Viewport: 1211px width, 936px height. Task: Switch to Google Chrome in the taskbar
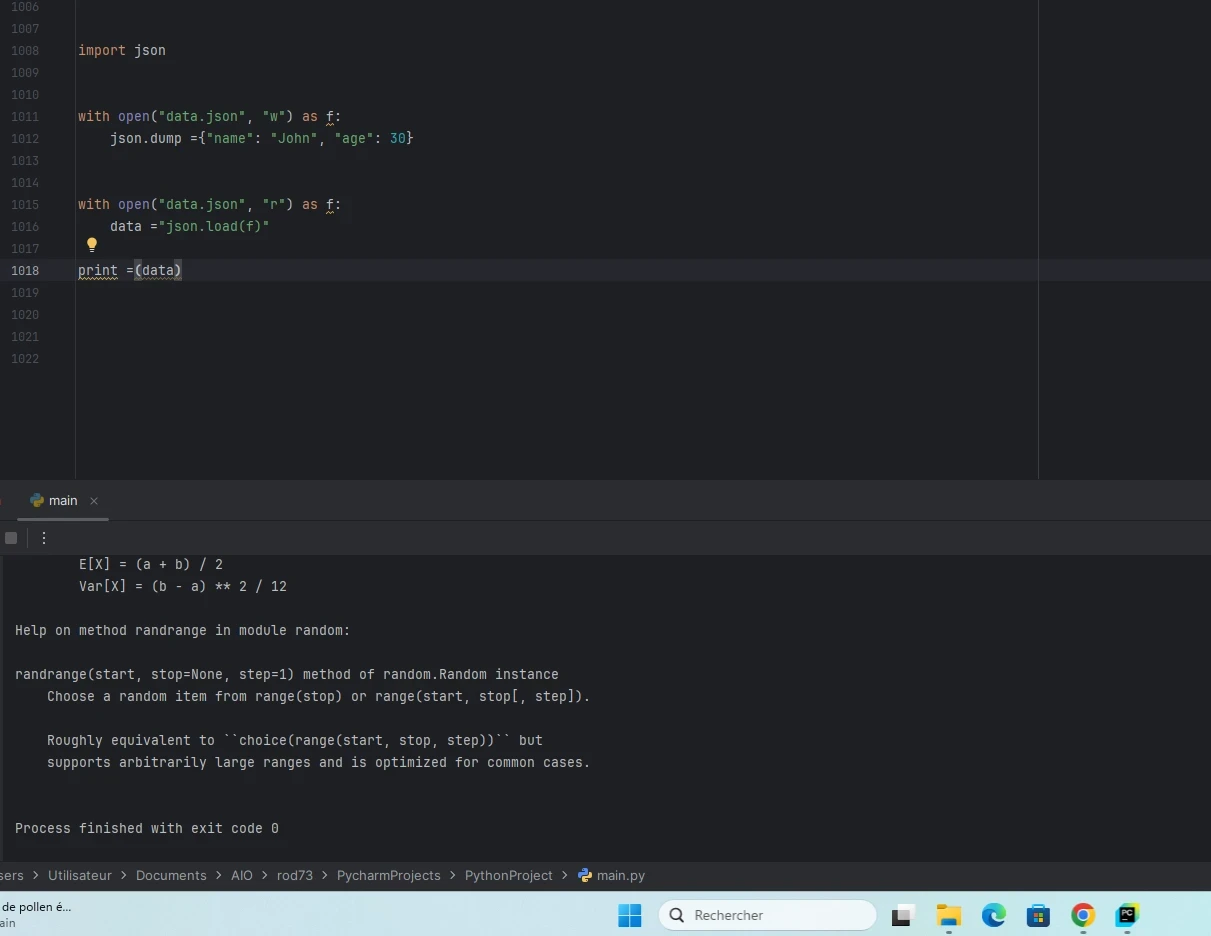pyautogui.click(x=1083, y=915)
